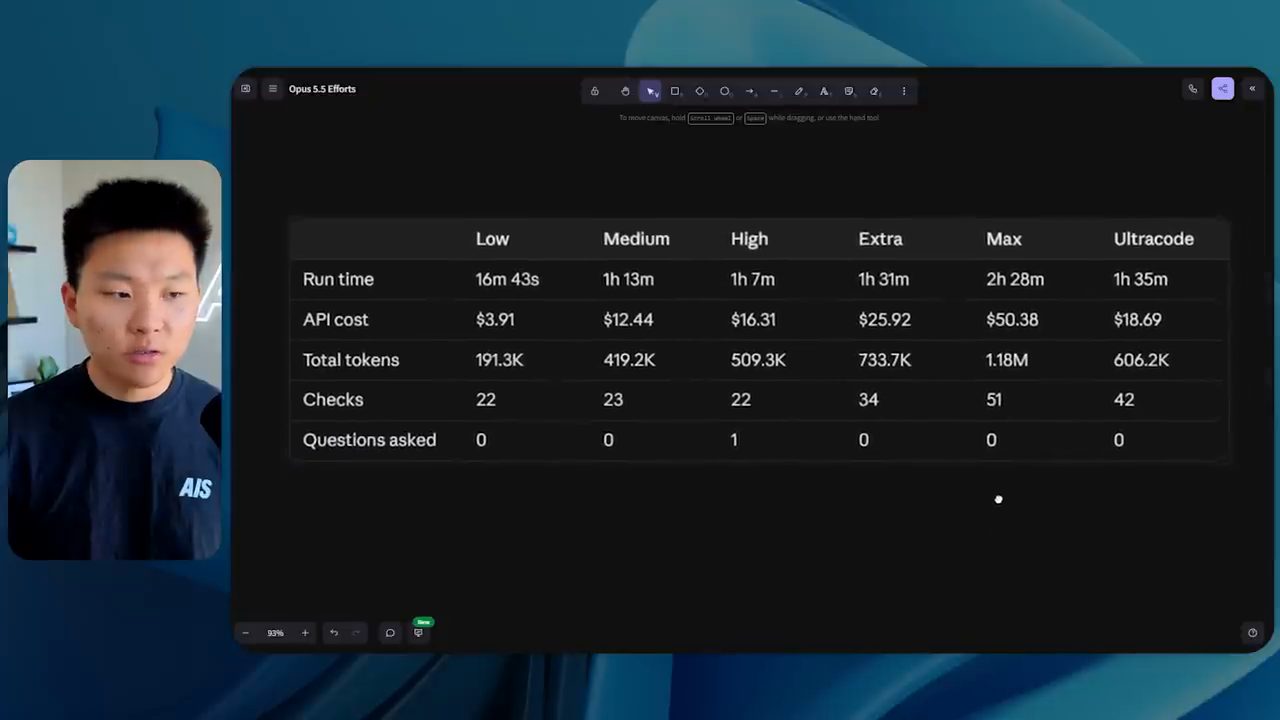
Task: Toggle the left sidebar panel icon
Action: (245, 89)
